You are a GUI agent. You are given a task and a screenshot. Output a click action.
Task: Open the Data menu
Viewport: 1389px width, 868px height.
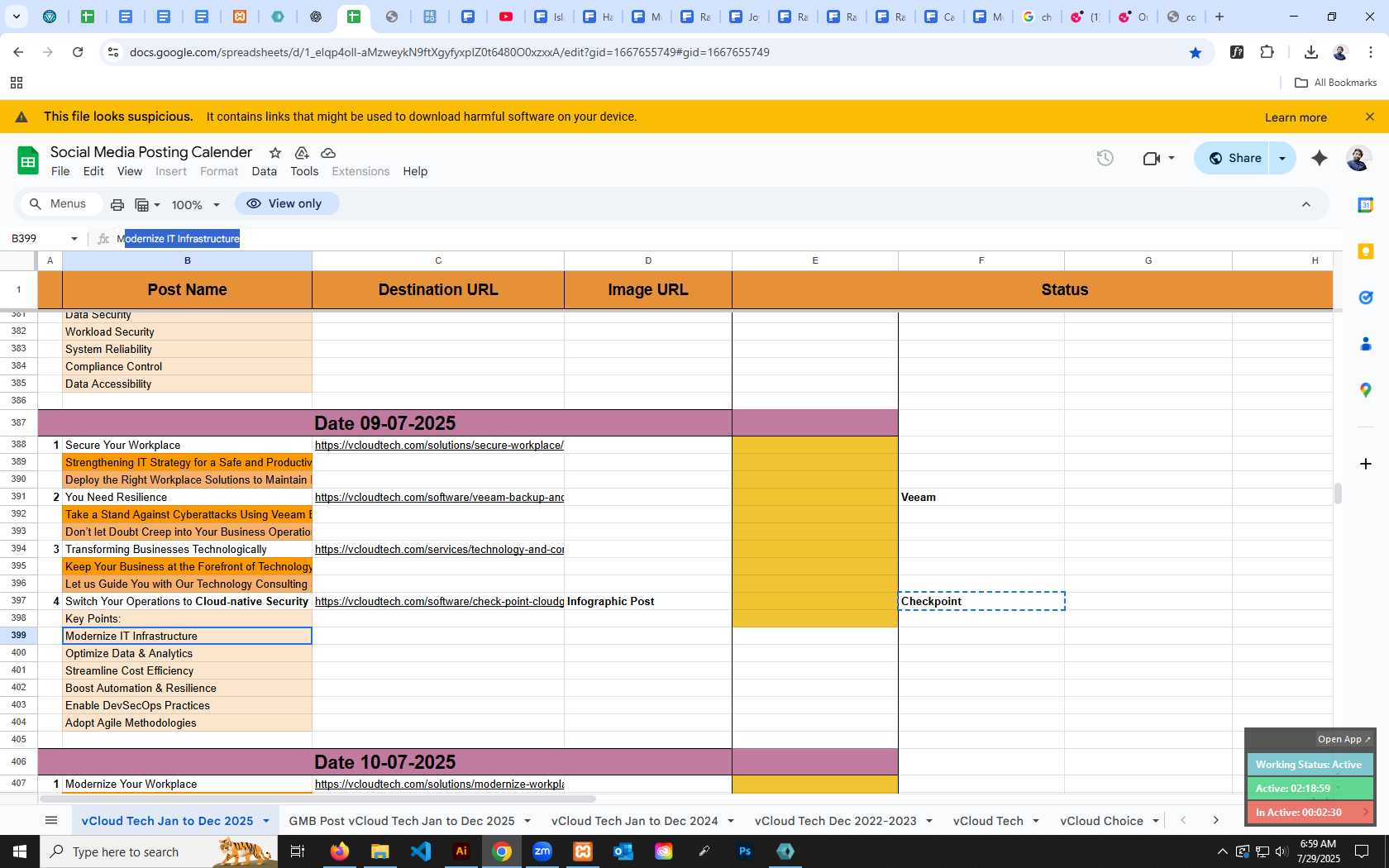point(265,171)
